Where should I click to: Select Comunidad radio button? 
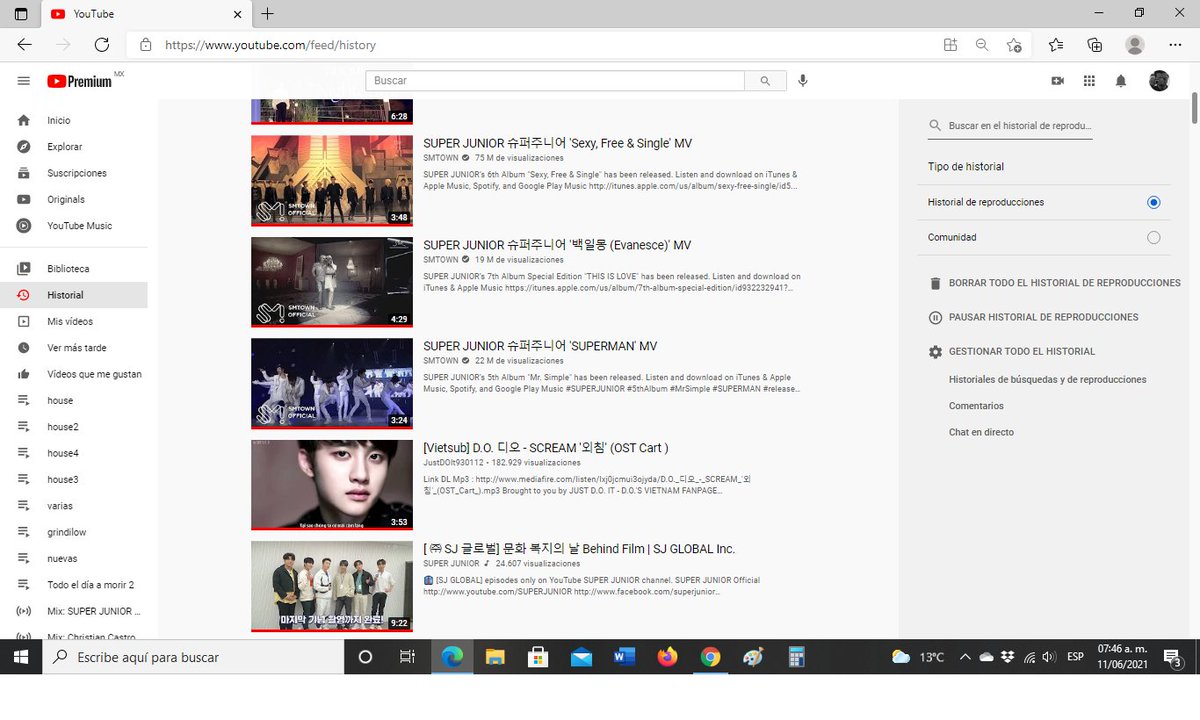coord(1153,238)
